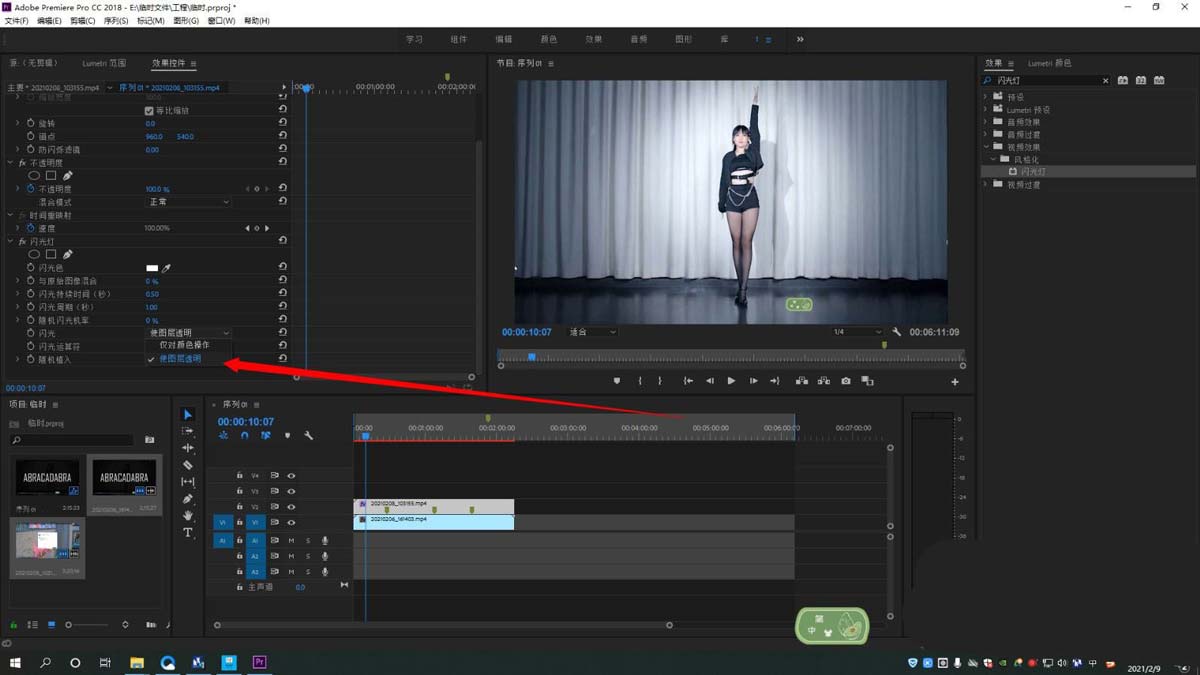Uncheck the 等比缩放 checkbox
This screenshot has height=675, width=1200.
[149, 111]
